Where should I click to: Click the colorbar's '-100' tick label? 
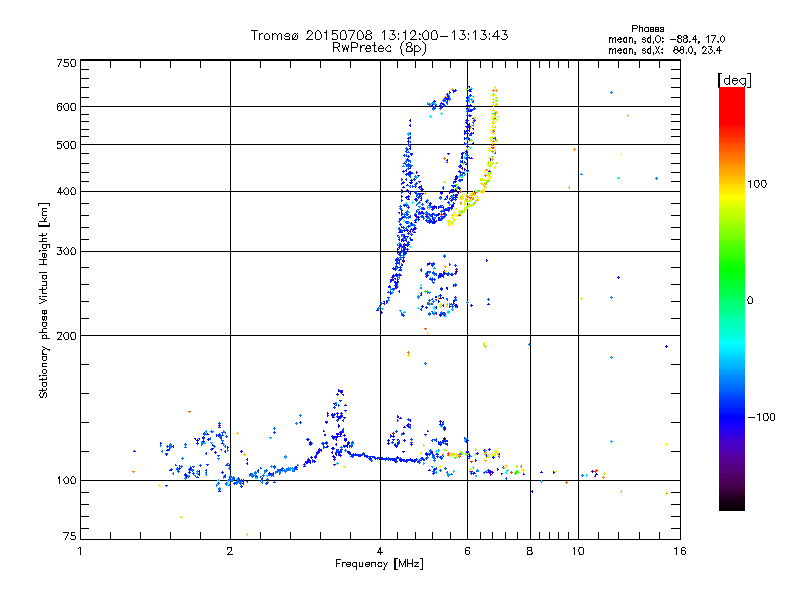click(x=761, y=417)
